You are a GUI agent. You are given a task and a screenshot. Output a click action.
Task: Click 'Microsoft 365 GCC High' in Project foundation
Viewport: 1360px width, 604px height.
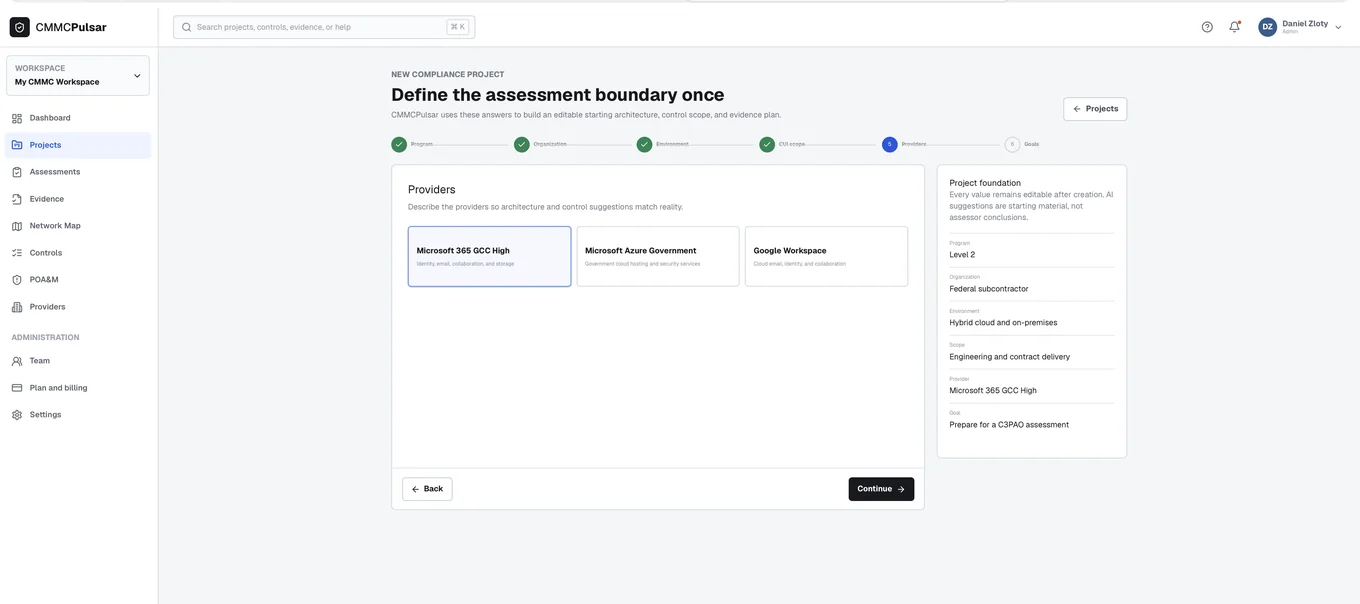coord(993,391)
